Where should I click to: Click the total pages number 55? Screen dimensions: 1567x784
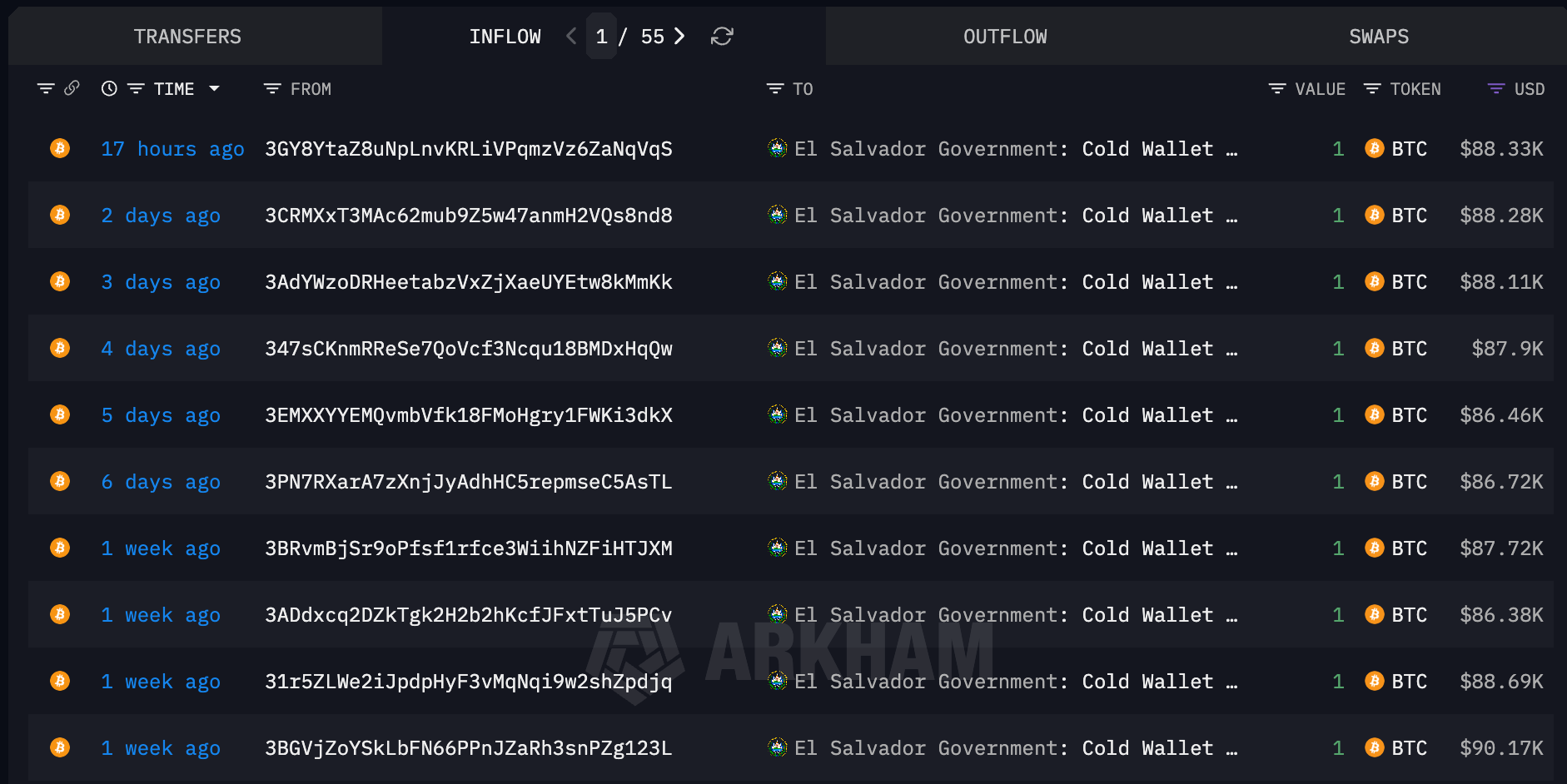coord(653,37)
